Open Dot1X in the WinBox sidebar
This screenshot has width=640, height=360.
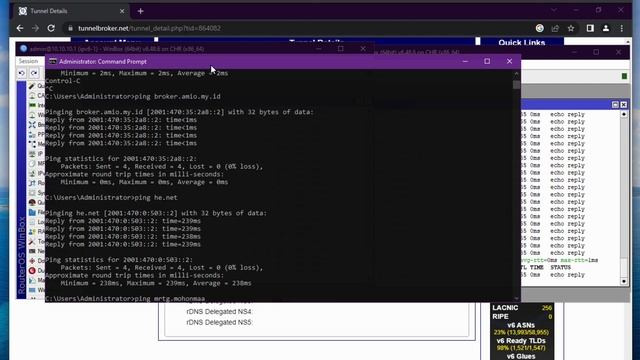tap(36, 261)
